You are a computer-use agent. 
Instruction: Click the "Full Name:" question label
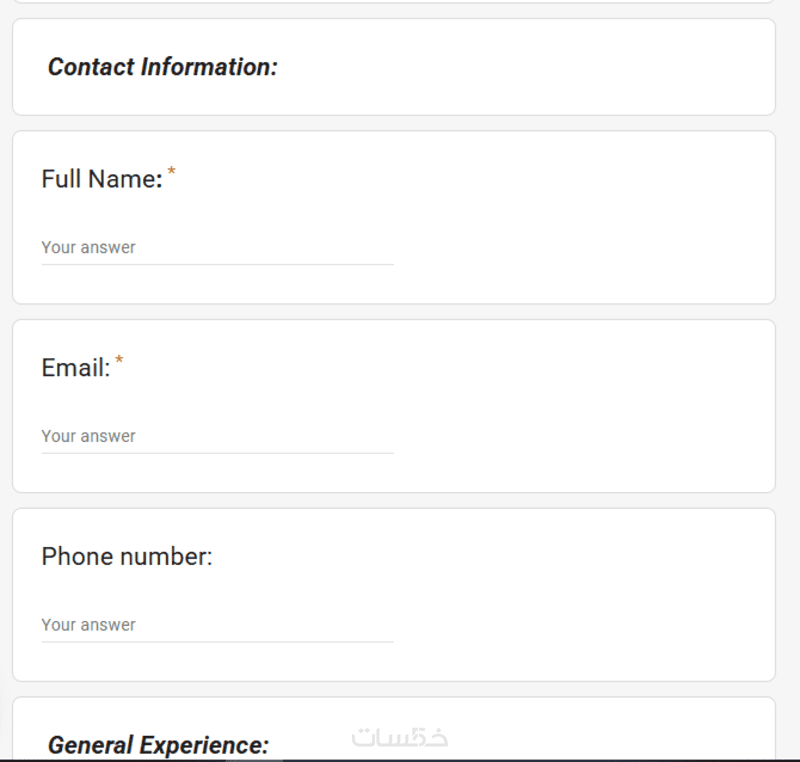point(100,179)
